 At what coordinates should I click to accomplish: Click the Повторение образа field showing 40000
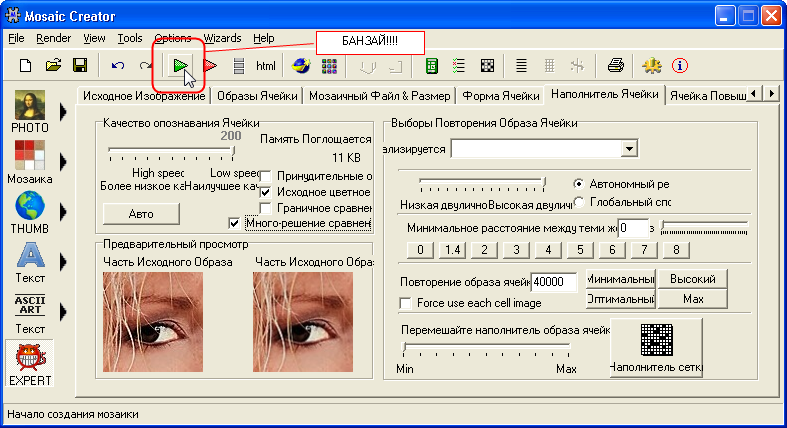click(554, 282)
